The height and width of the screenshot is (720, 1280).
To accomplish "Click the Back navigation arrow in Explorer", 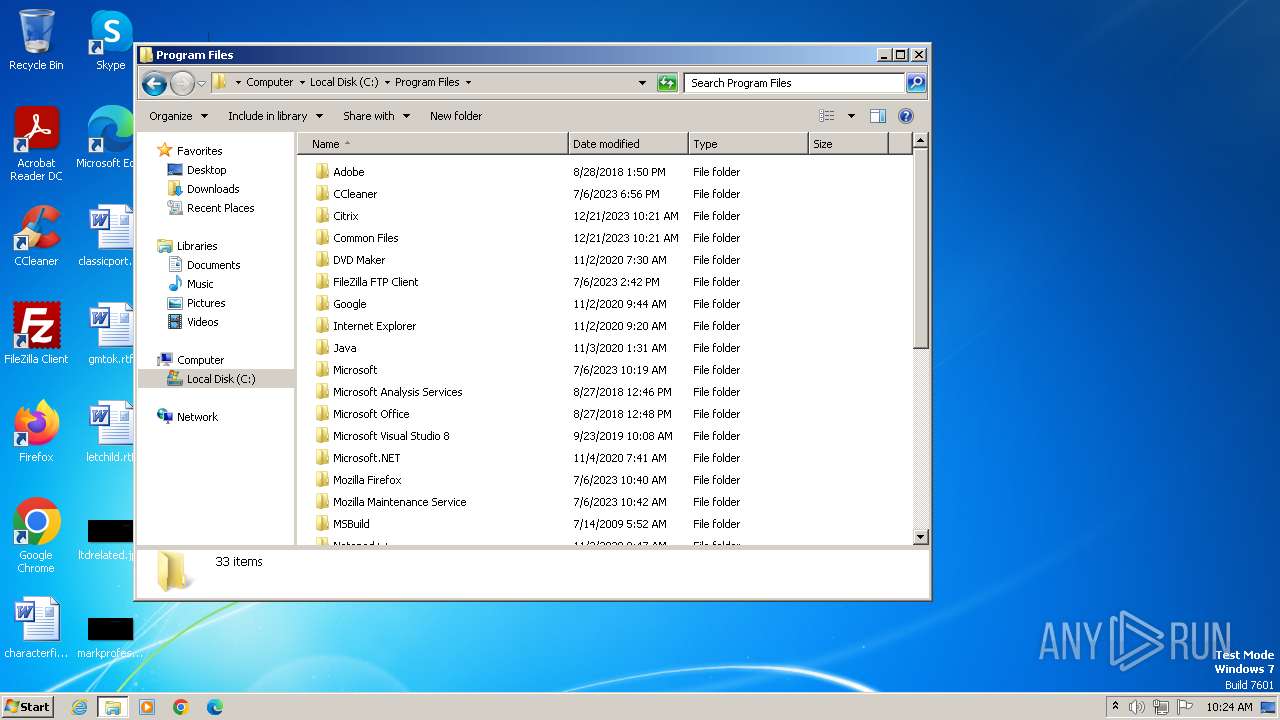I will tap(154, 83).
